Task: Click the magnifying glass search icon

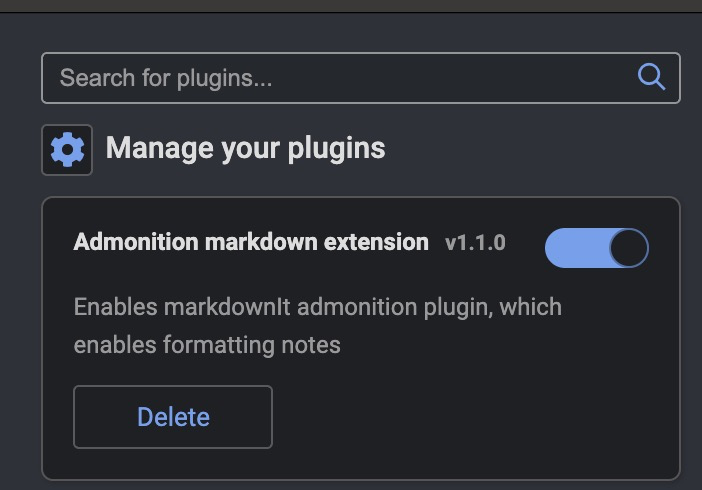Action: [651, 77]
